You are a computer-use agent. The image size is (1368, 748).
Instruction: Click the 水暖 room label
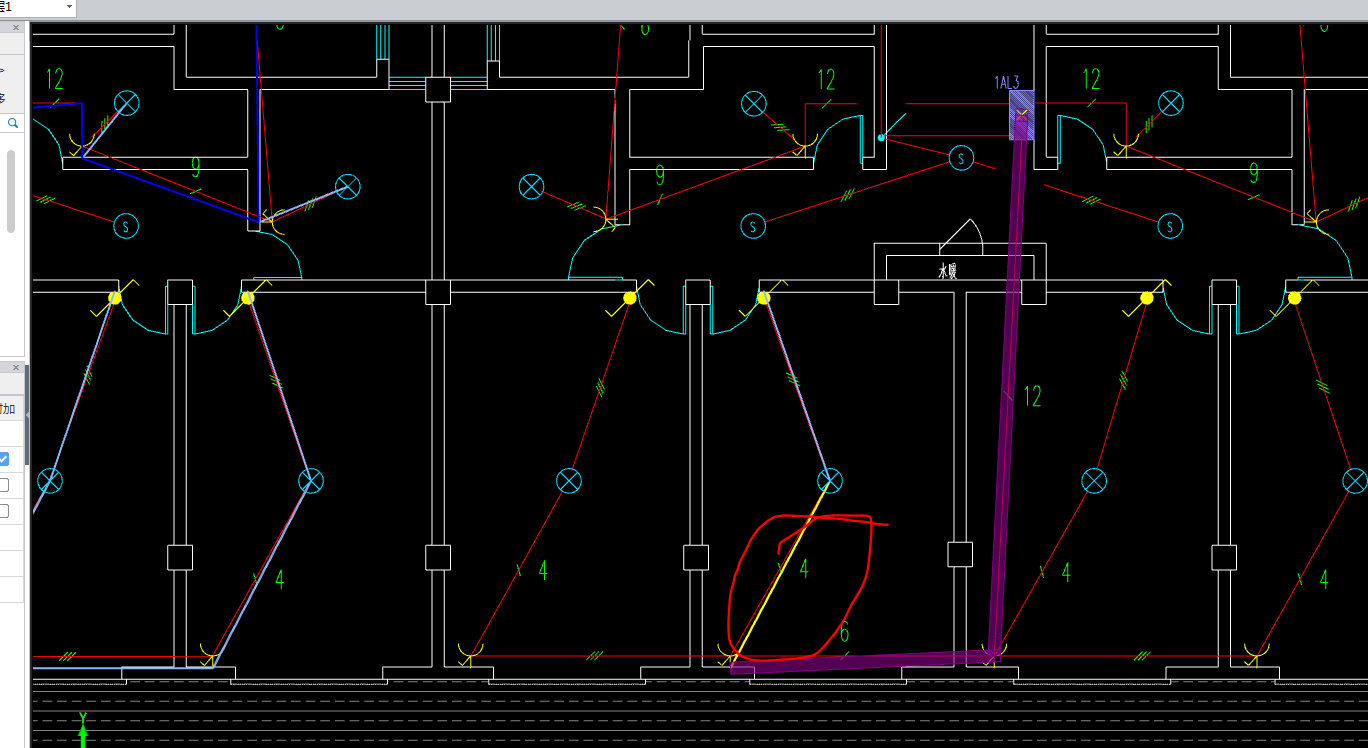coord(947,270)
